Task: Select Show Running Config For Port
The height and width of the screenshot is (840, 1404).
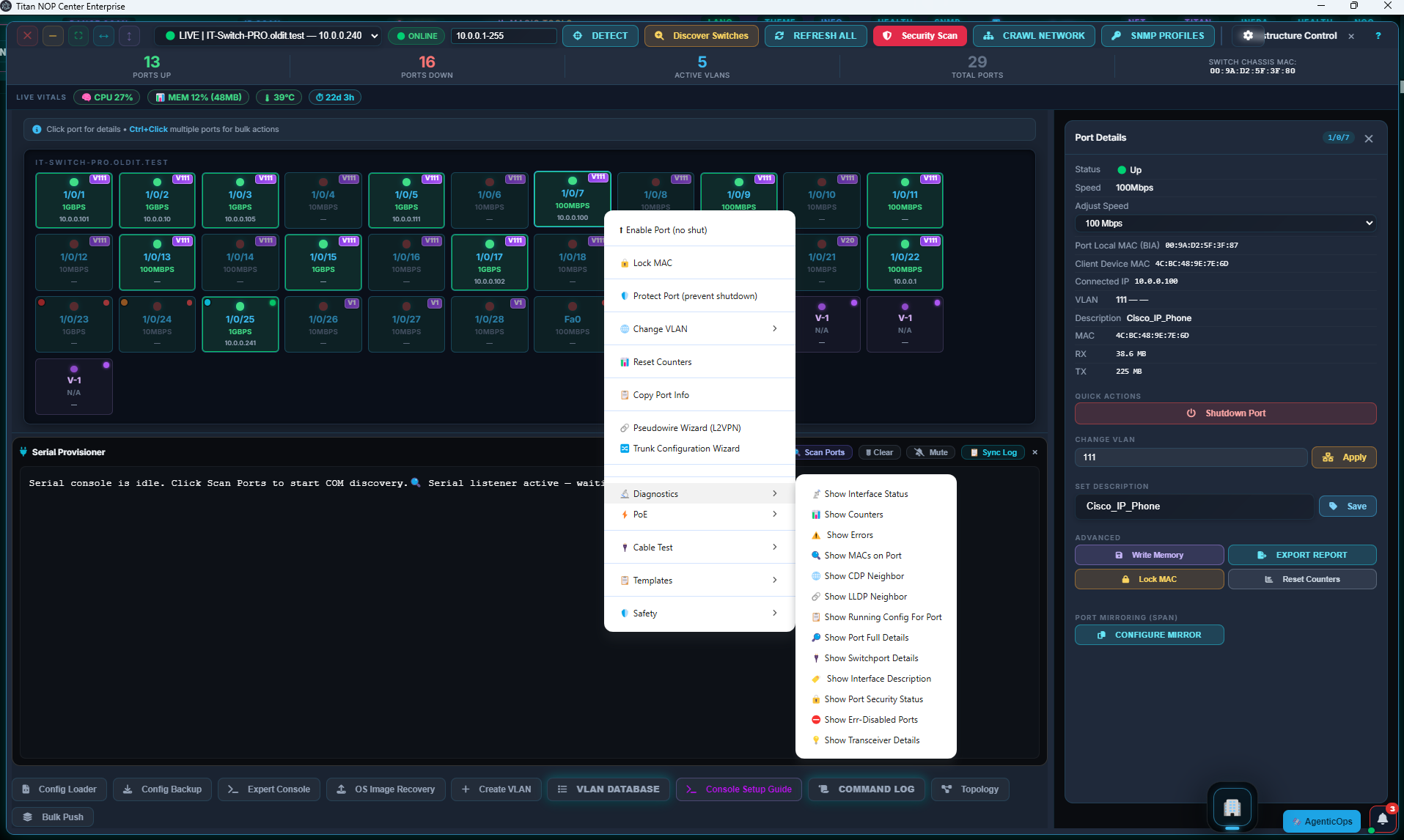Action: point(875,617)
